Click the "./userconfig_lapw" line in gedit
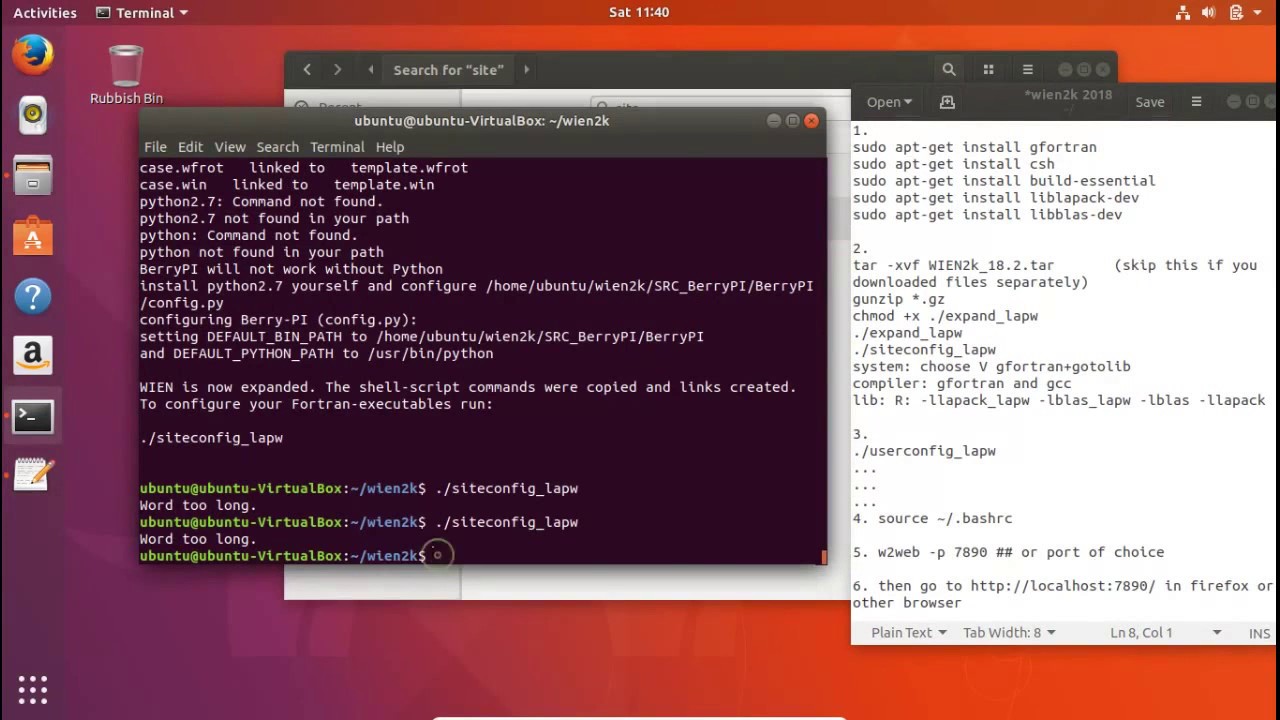This screenshot has width=1280, height=720. [x=924, y=451]
